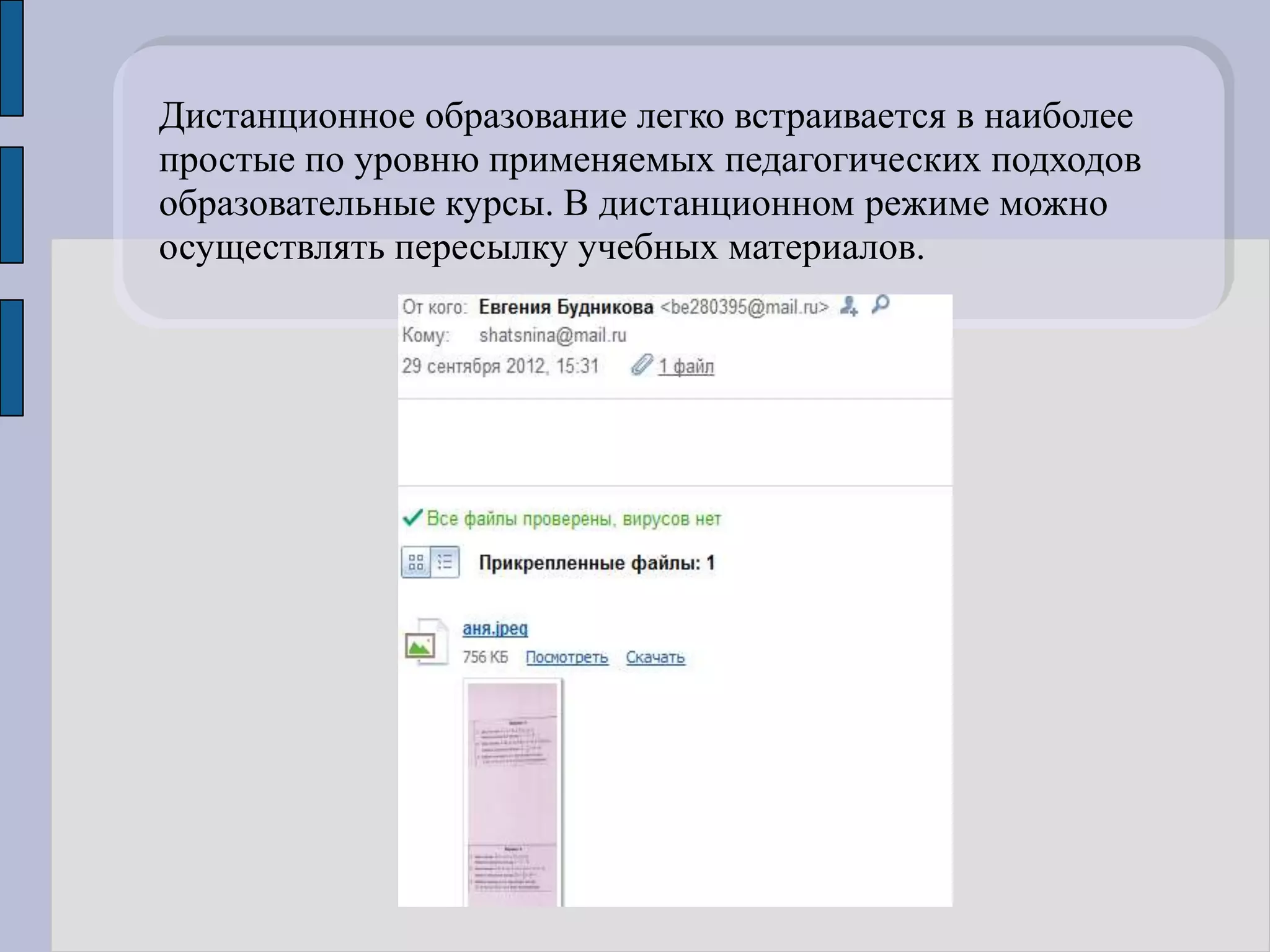1270x952 pixels.
Task: Click the add contact icon beside sender email
Action: point(849,306)
